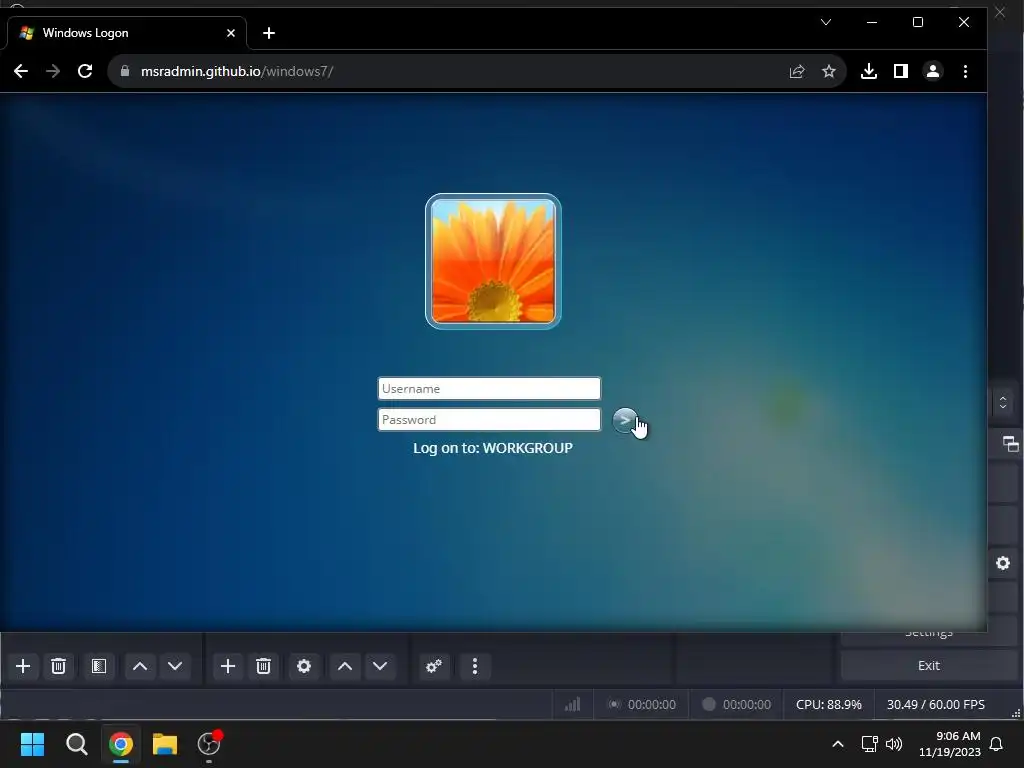Open volume speaker tray icon
Viewport: 1024px width, 768px height.
[894, 744]
